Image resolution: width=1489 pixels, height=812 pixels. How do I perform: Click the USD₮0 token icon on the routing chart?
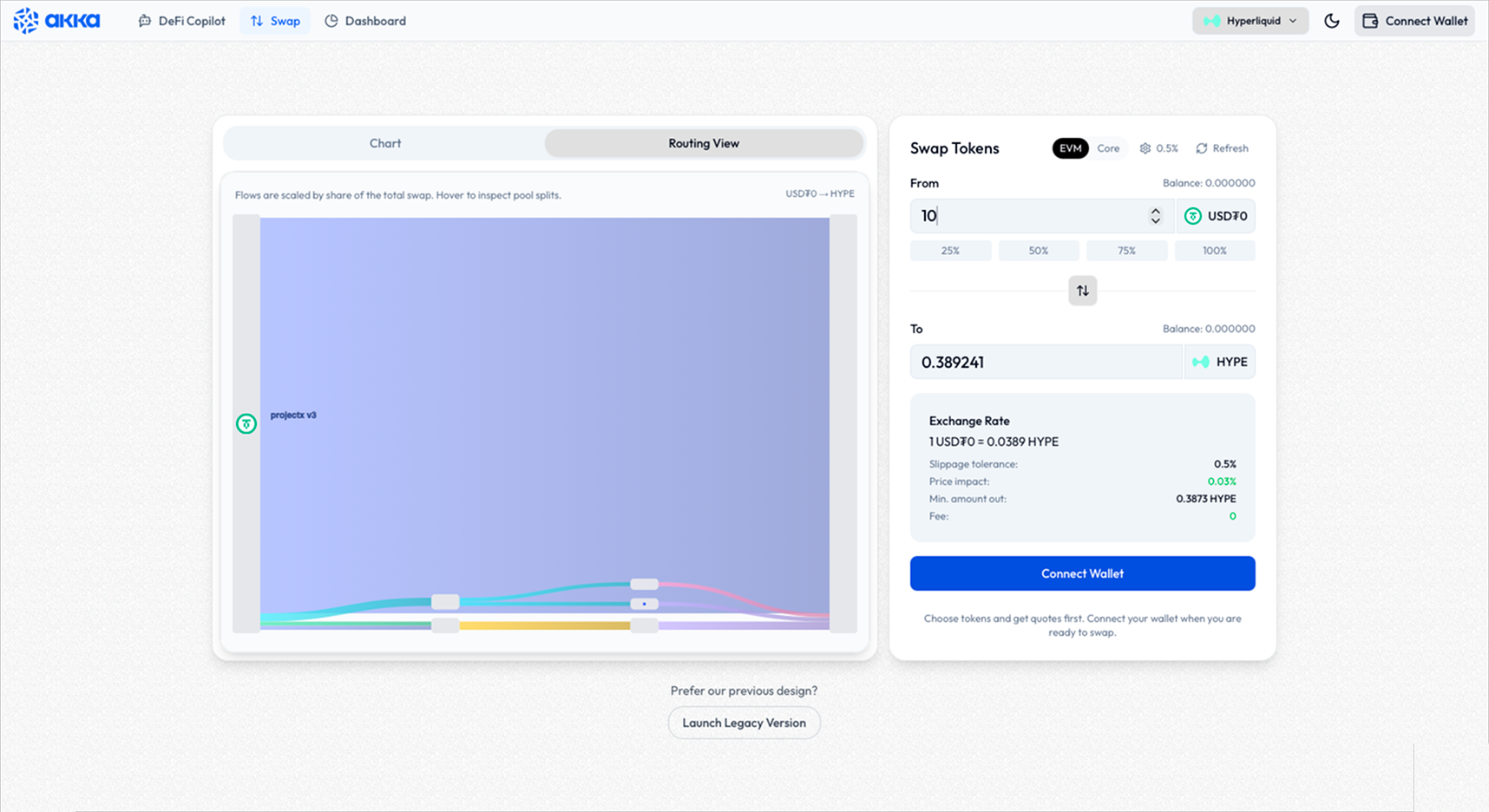click(x=246, y=423)
